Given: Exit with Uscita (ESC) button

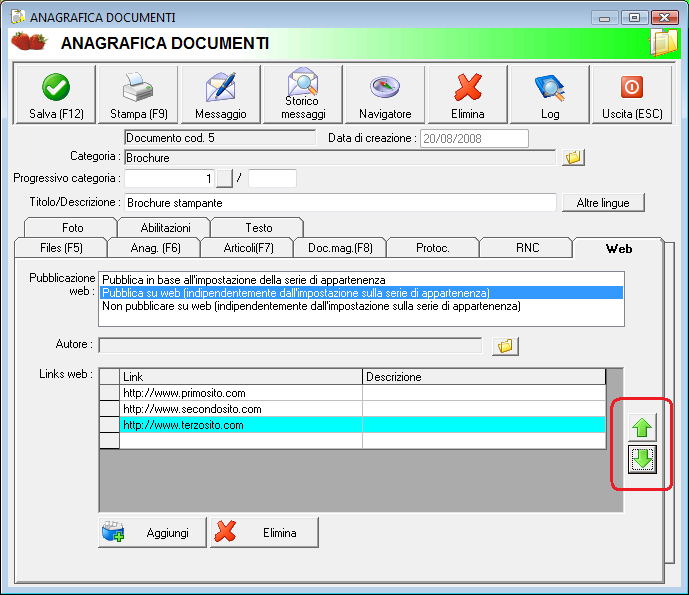Looking at the screenshot, I should 632,94.
